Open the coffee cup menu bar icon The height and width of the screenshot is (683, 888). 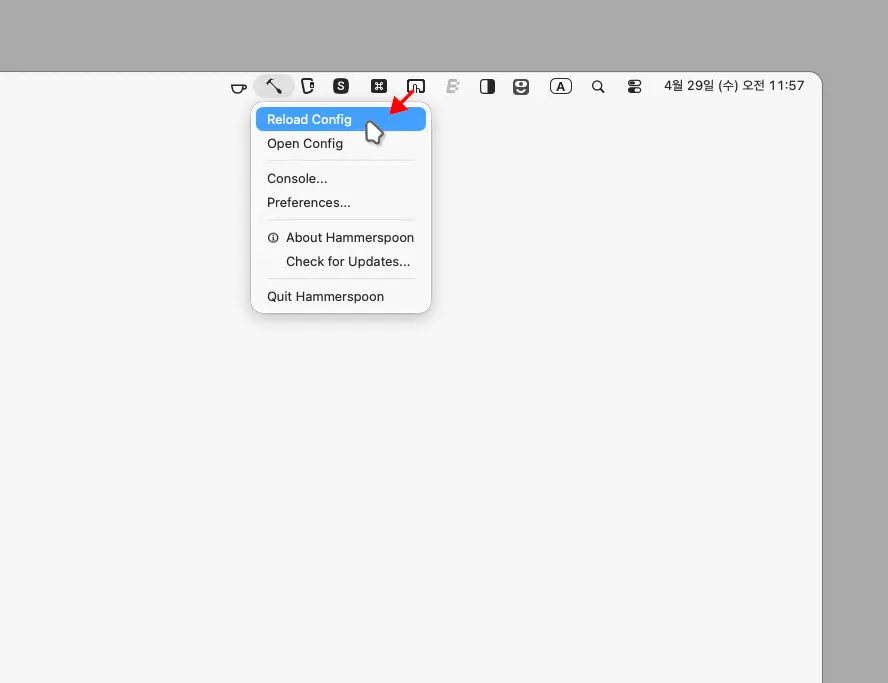point(239,88)
